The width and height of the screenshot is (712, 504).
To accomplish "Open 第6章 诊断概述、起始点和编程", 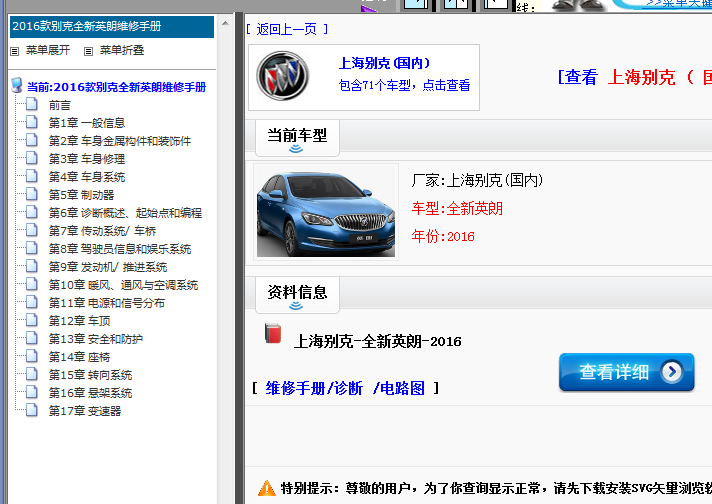I will 125,213.
